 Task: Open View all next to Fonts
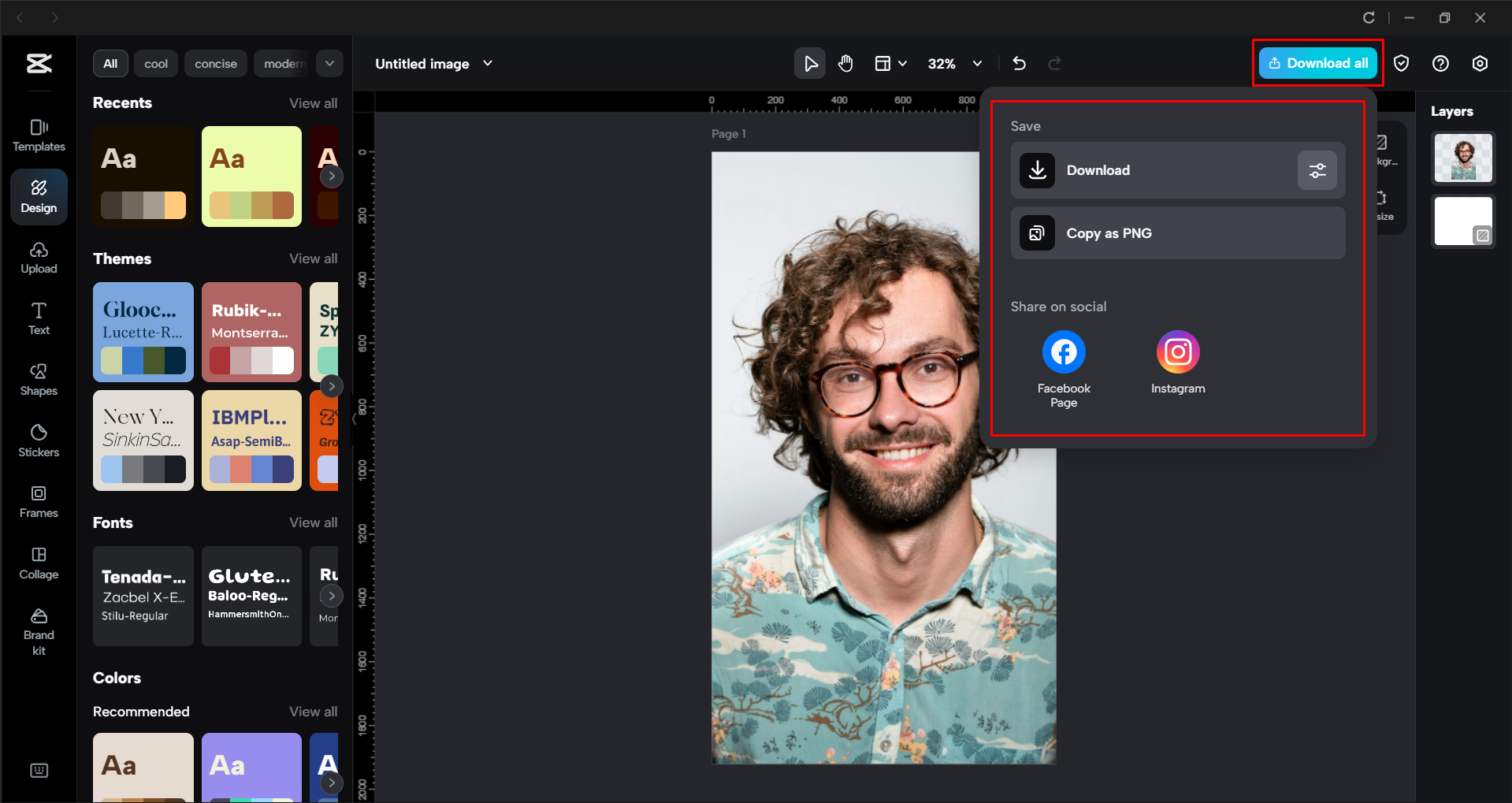click(x=313, y=522)
